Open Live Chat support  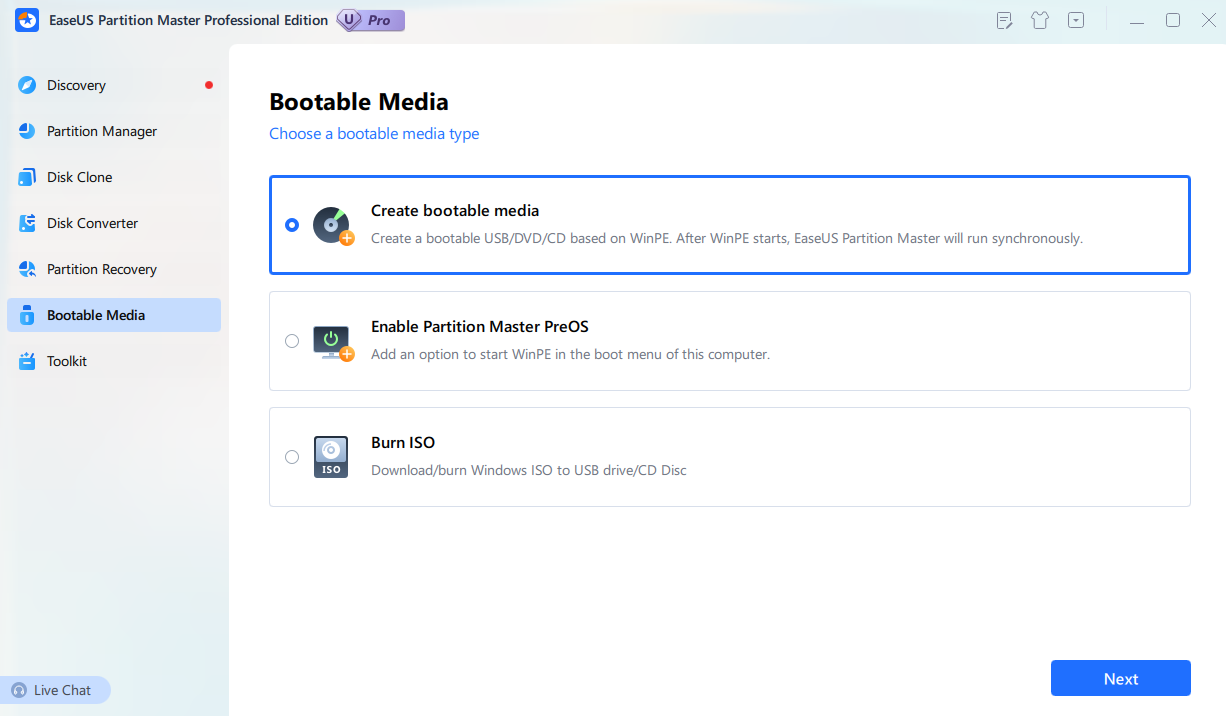point(55,690)
